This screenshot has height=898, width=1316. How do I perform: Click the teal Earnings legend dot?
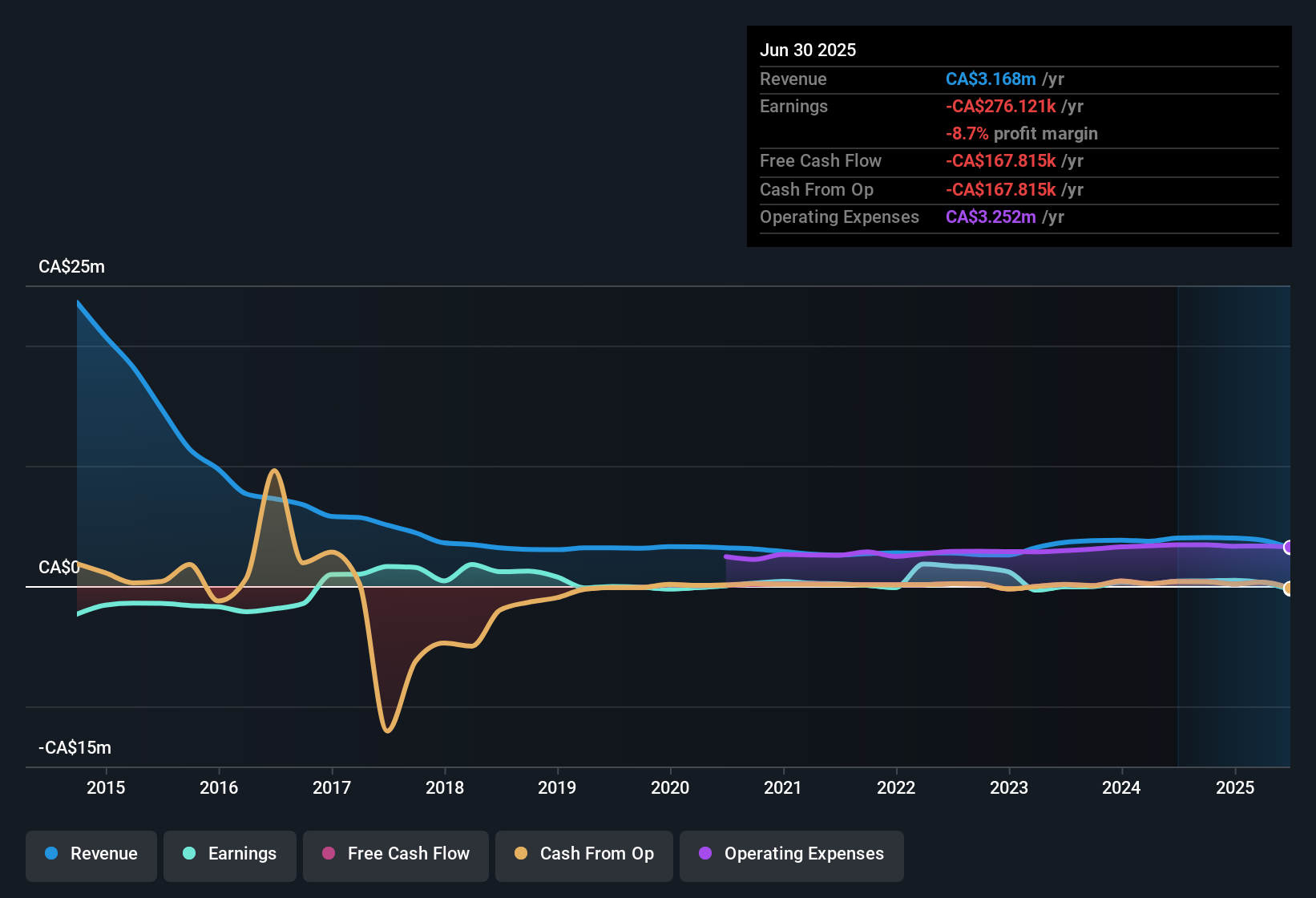189,853
